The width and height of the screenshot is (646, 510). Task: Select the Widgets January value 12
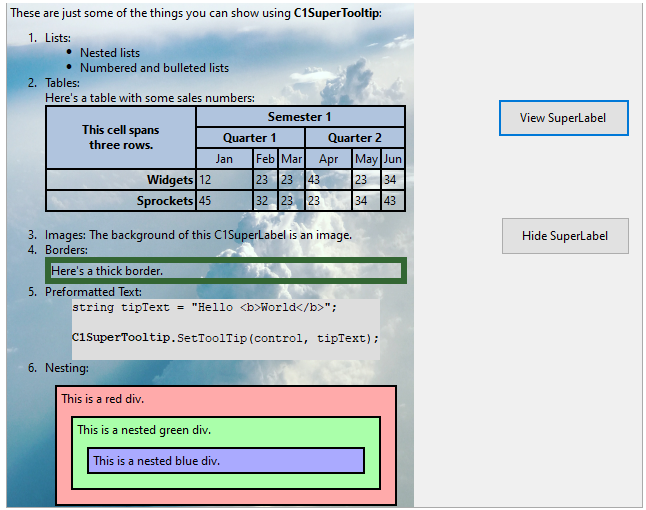pyautogui.click(x=224, y=180)
